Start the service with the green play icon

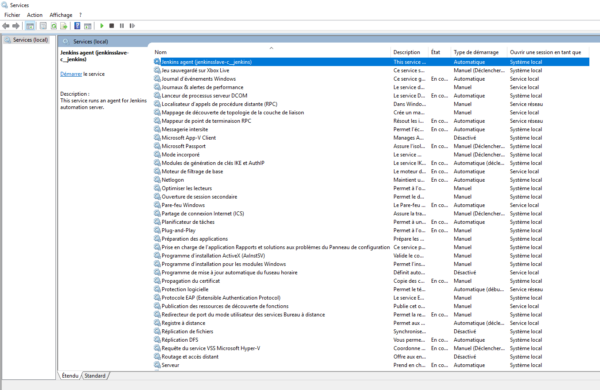pyautogui.click(x=102, y=26)
